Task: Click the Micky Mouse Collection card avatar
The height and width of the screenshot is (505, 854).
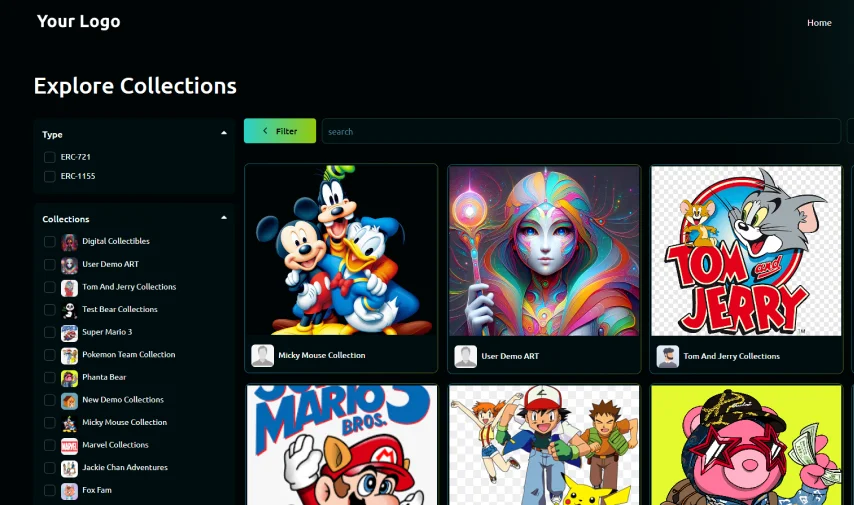Action: pyautogui.click(x=263, y=356)
